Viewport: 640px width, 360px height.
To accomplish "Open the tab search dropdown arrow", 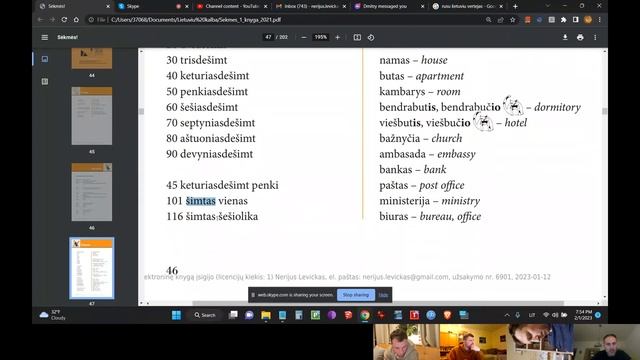I will coord(548,6).
